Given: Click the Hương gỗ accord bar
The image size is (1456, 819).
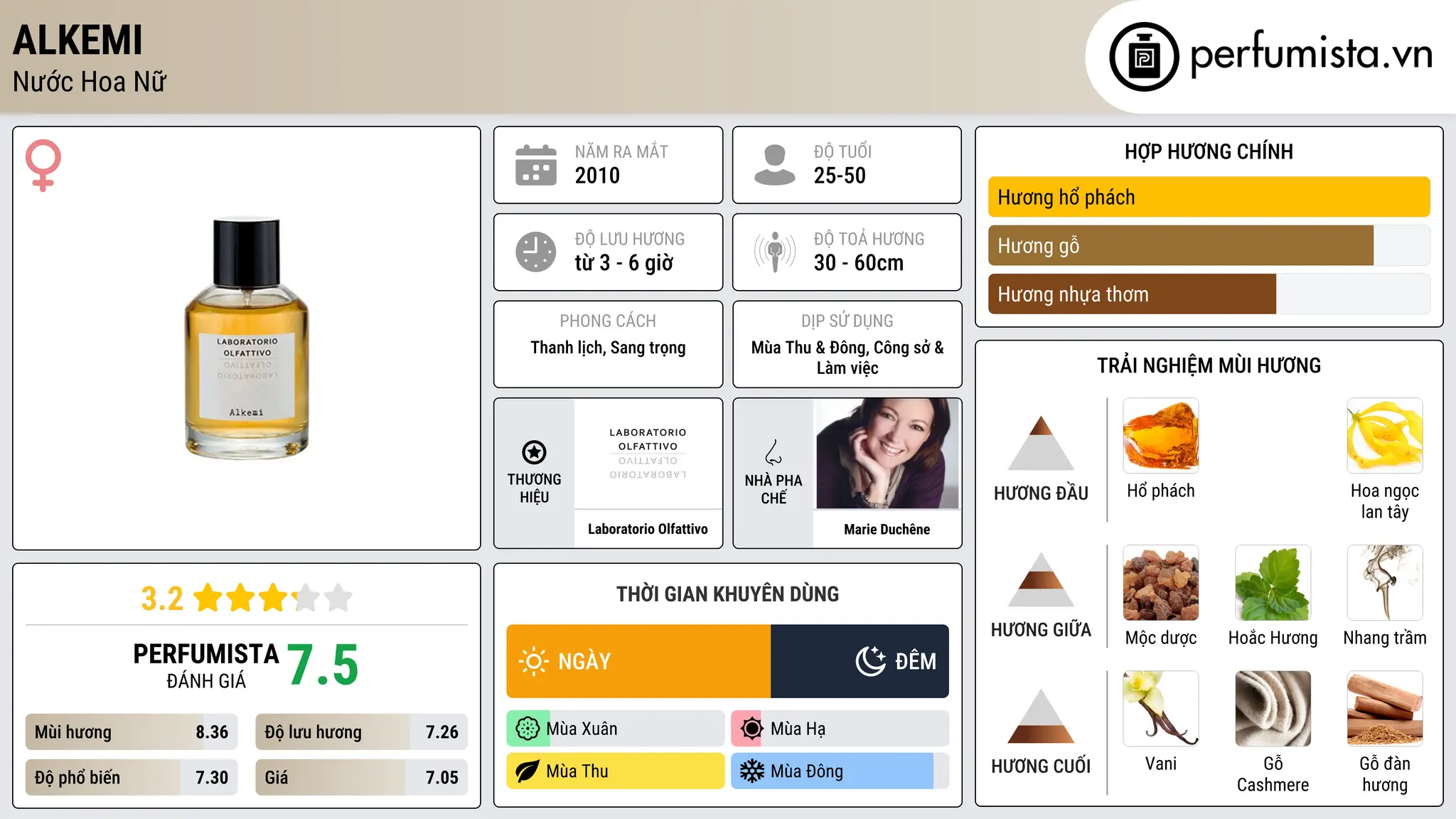Looking at the screenshot, I should (1209, 246).
